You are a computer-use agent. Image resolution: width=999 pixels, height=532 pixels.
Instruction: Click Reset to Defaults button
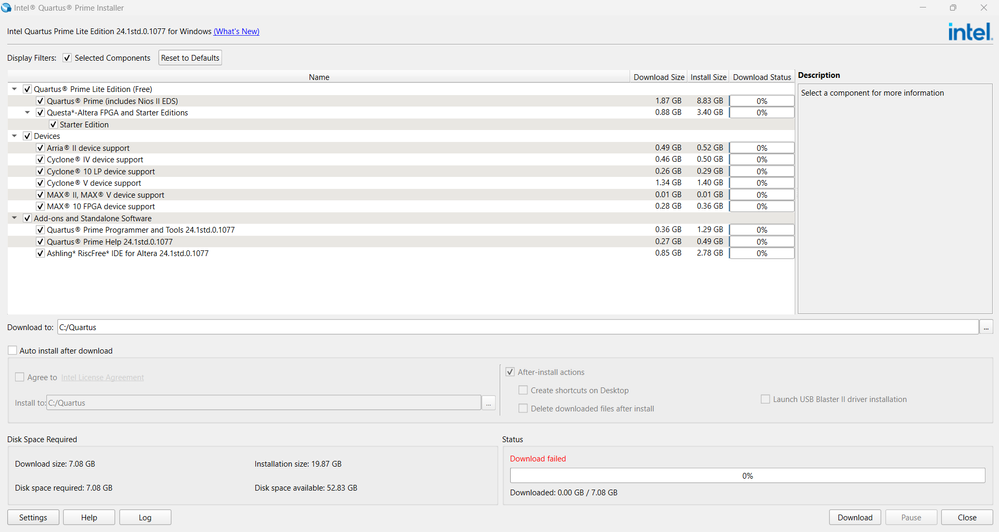tap(190, 58)
